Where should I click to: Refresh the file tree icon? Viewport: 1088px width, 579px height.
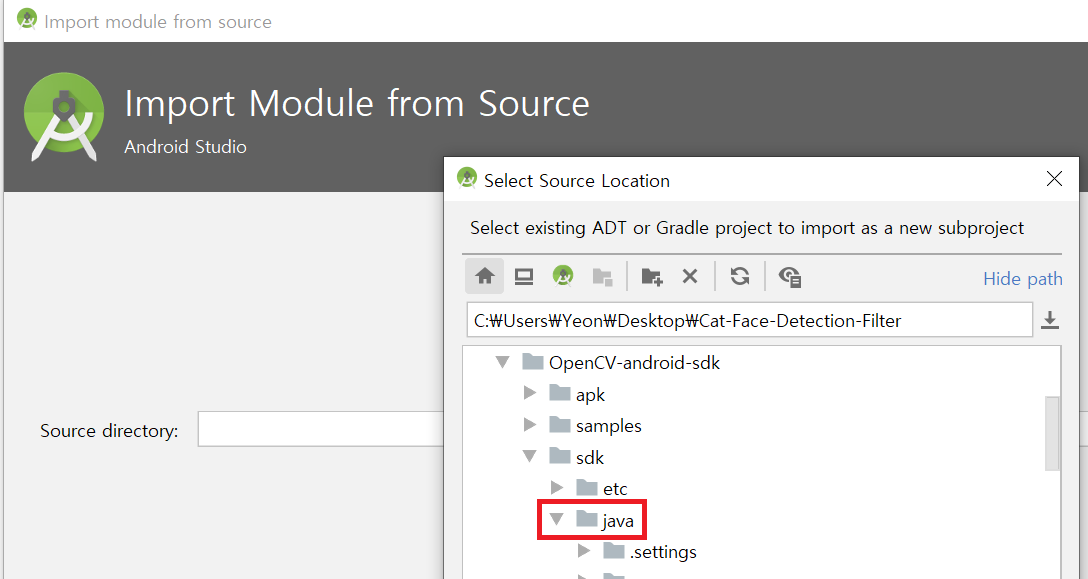point(740,276)
